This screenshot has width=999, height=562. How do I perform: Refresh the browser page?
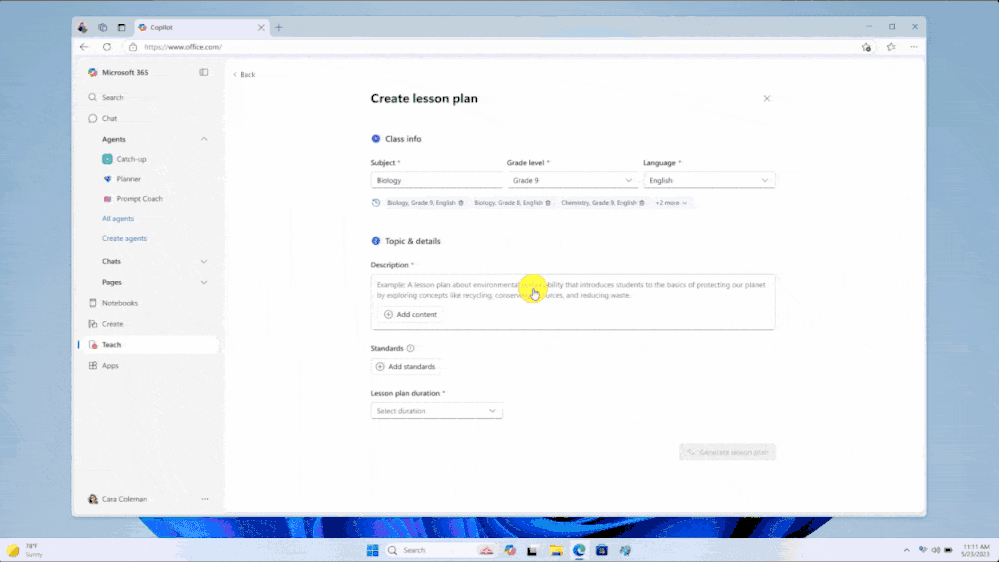pos(107,47)
